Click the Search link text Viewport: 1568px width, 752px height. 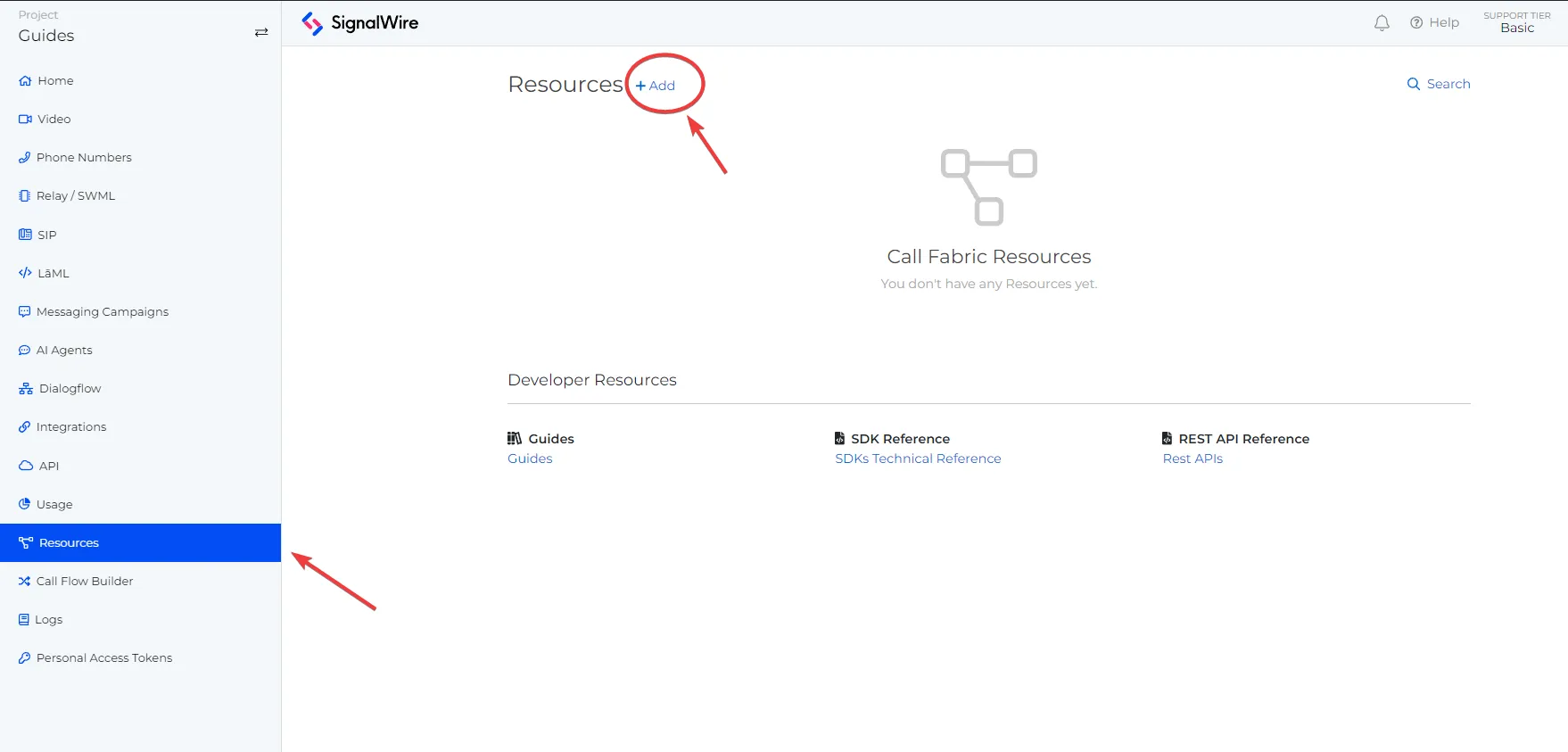click(x=1448, y=84)
